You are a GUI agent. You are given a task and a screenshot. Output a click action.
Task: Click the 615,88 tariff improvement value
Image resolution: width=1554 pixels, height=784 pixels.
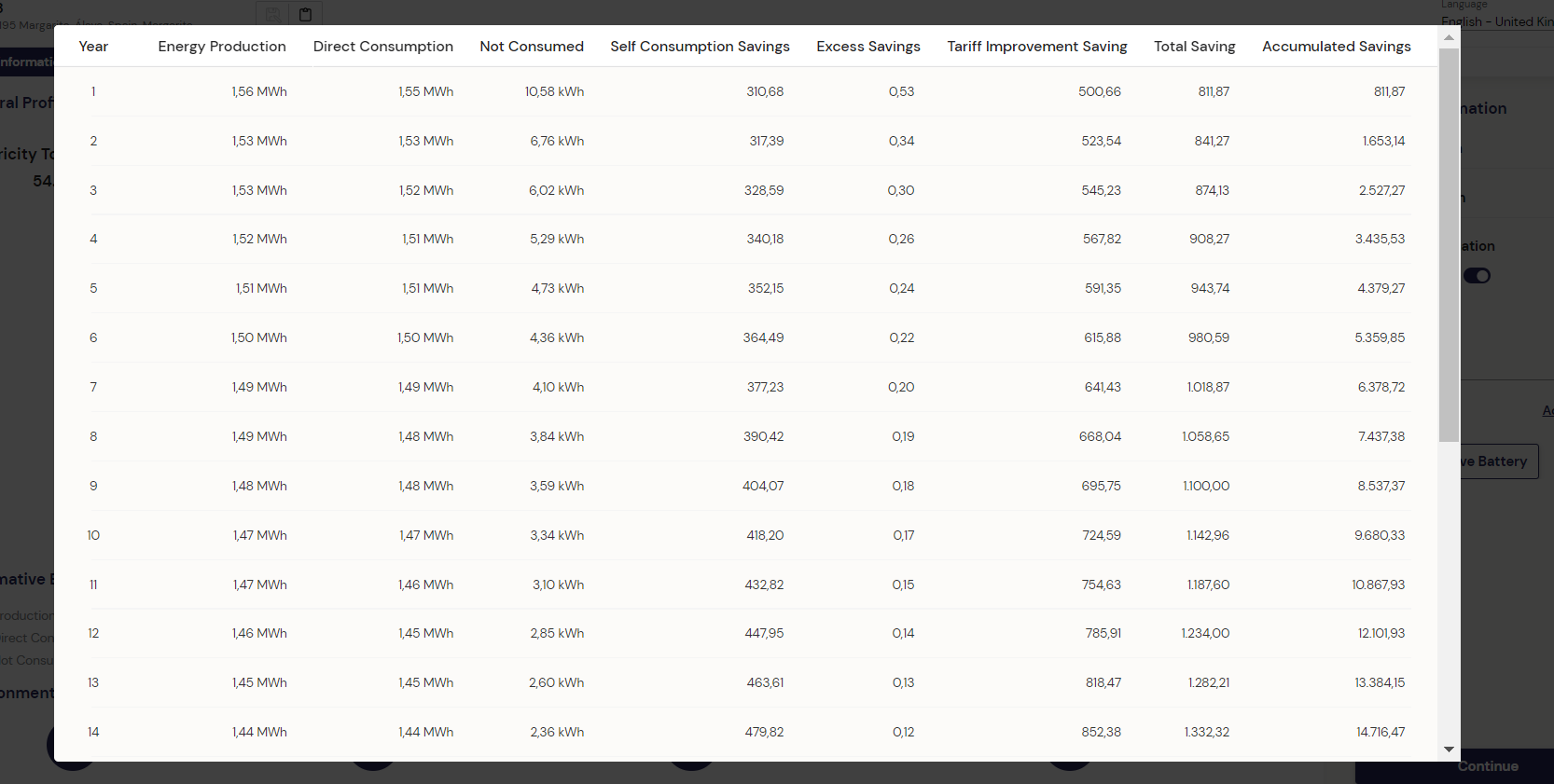[1103, 337]
